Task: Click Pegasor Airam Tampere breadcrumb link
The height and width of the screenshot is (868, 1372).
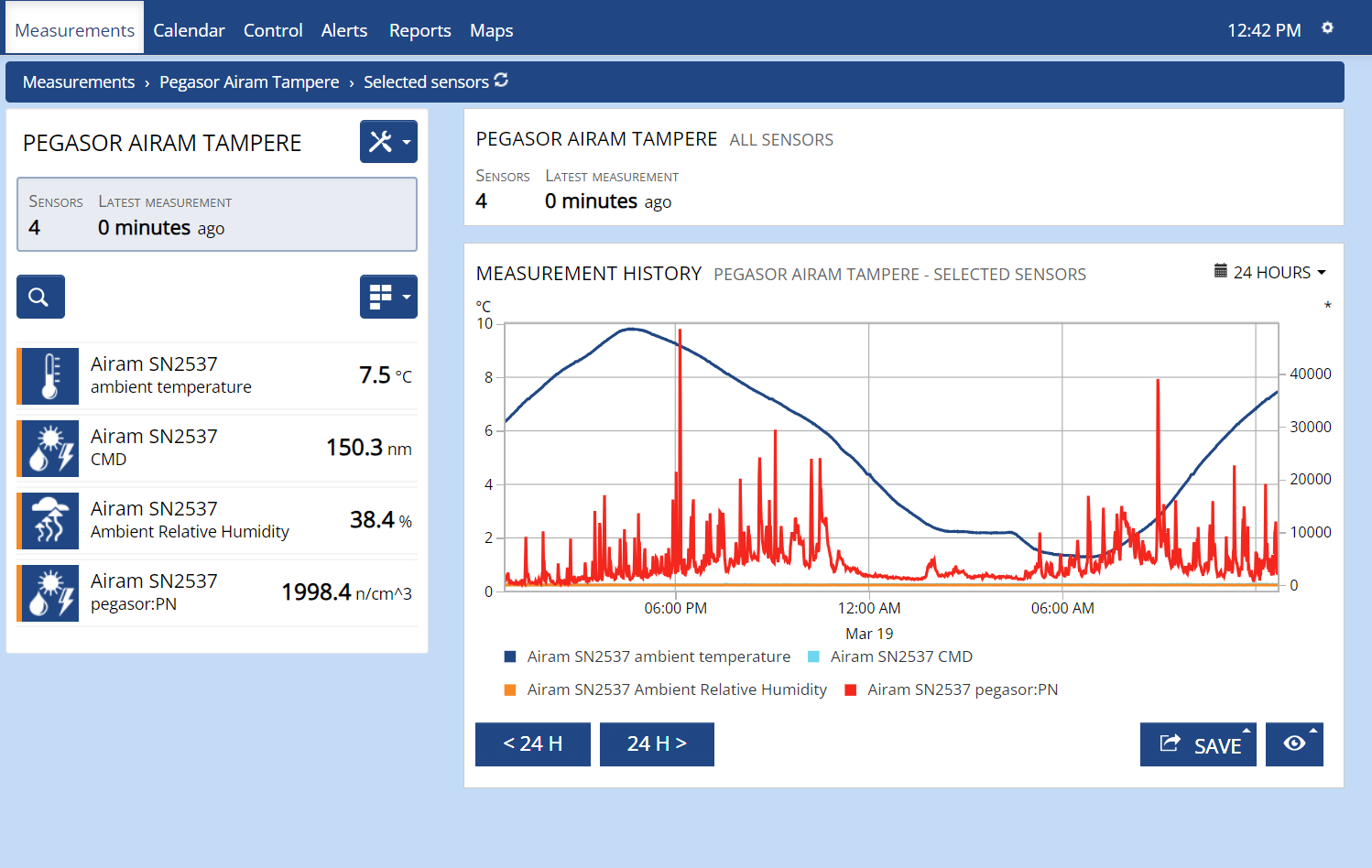Action: [249, 82]
